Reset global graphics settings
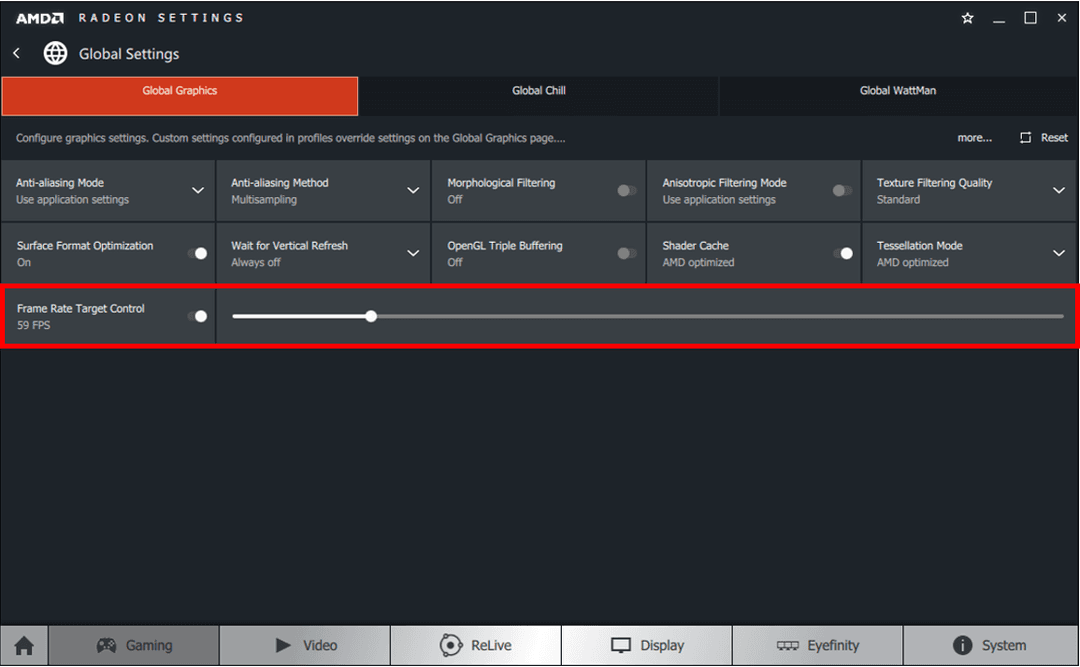This screenshot has height=667, width=1080. [x=1044, y=138]
